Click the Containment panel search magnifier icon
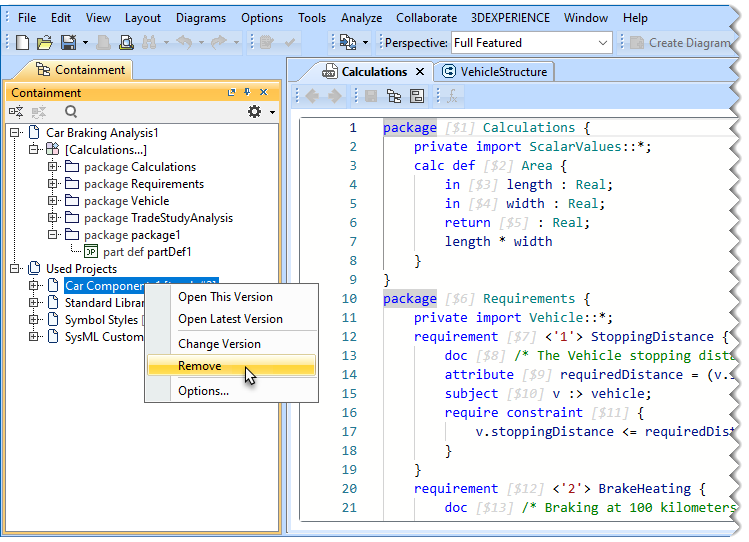 tap(71, 113)
